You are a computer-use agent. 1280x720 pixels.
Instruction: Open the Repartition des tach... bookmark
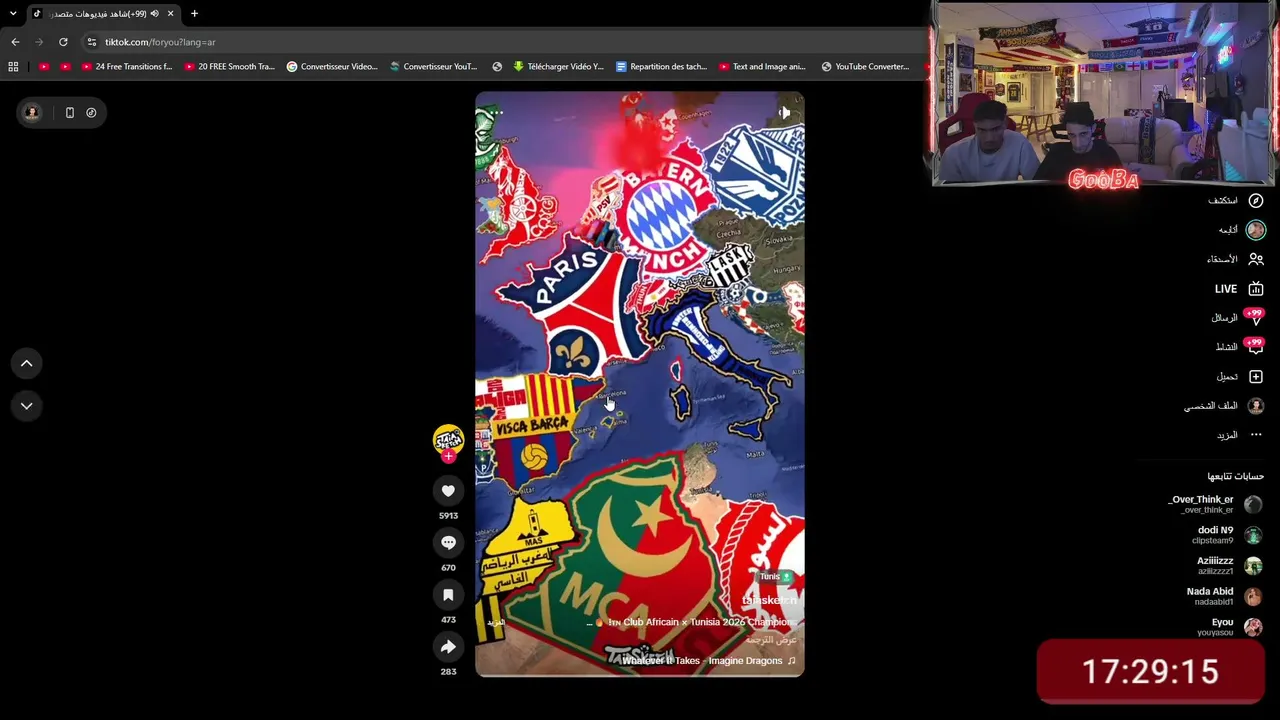[x=661, y=67]
